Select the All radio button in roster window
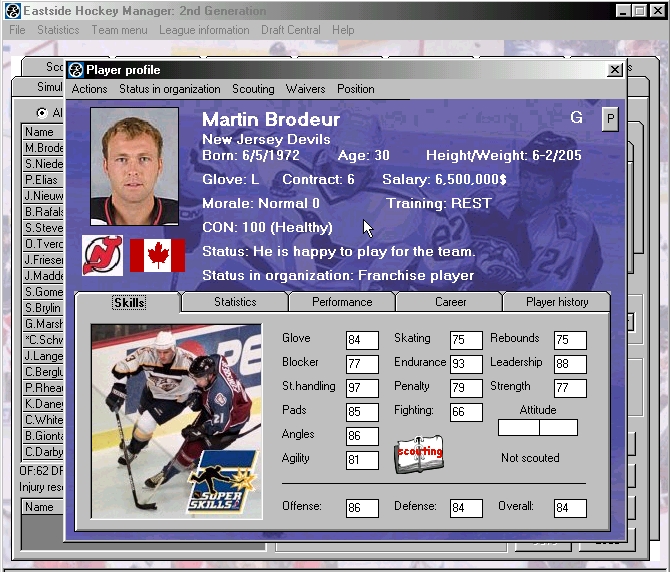The width and height of the screenshot is (670, 572). click(x=41, y=113)
